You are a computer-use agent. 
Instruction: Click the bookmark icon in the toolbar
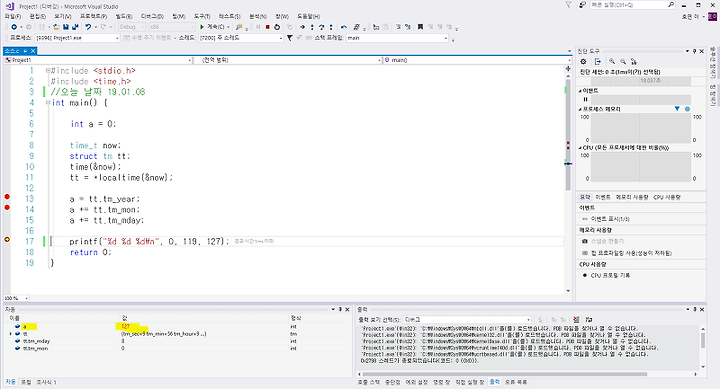pos(420,27)
